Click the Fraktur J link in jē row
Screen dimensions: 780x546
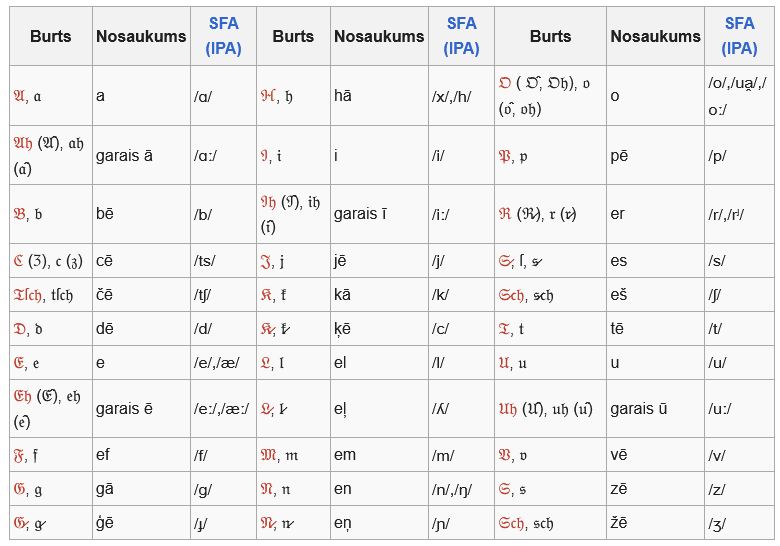tap(267, 260)
